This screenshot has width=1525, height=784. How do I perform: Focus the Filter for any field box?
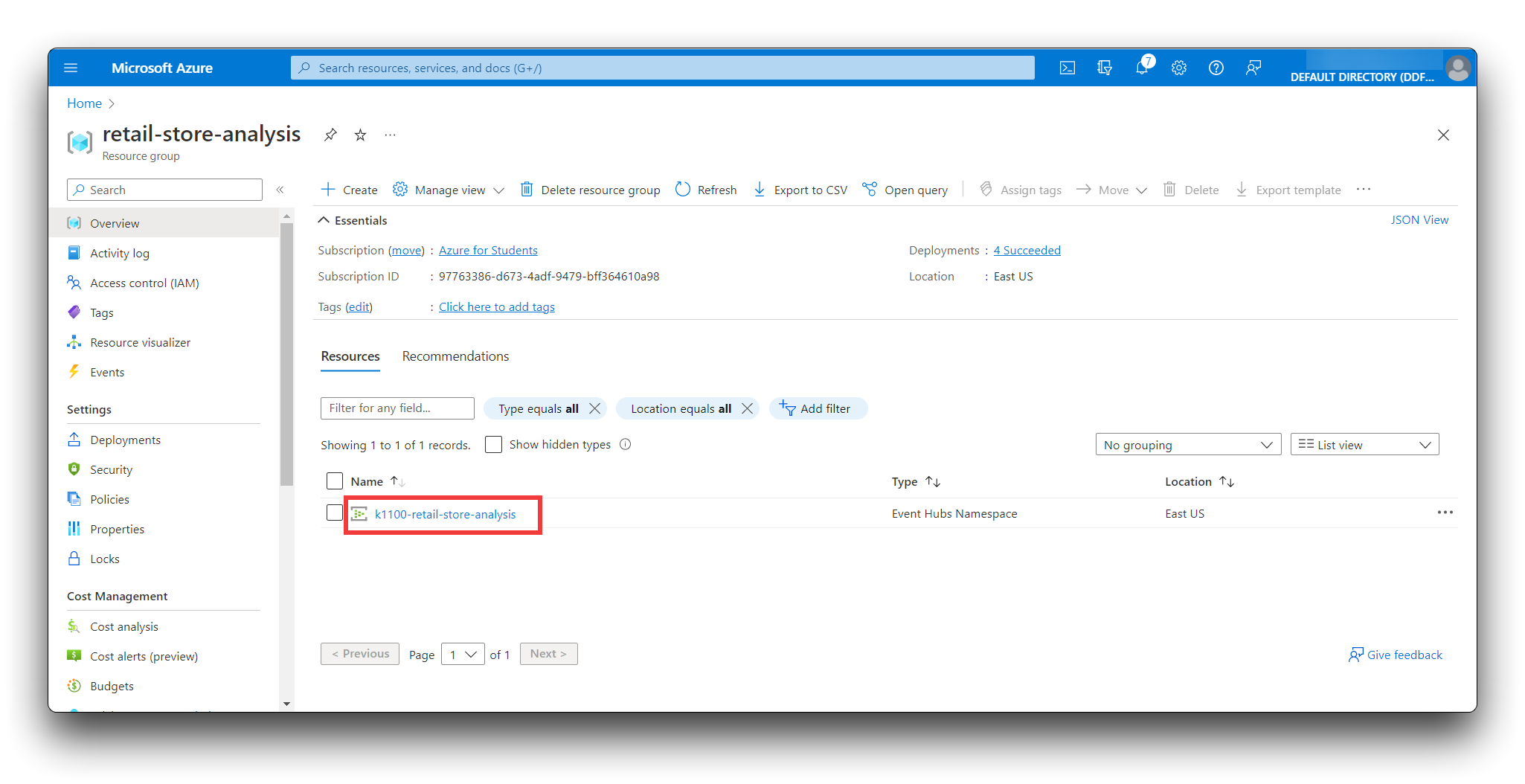pos(397,408)
